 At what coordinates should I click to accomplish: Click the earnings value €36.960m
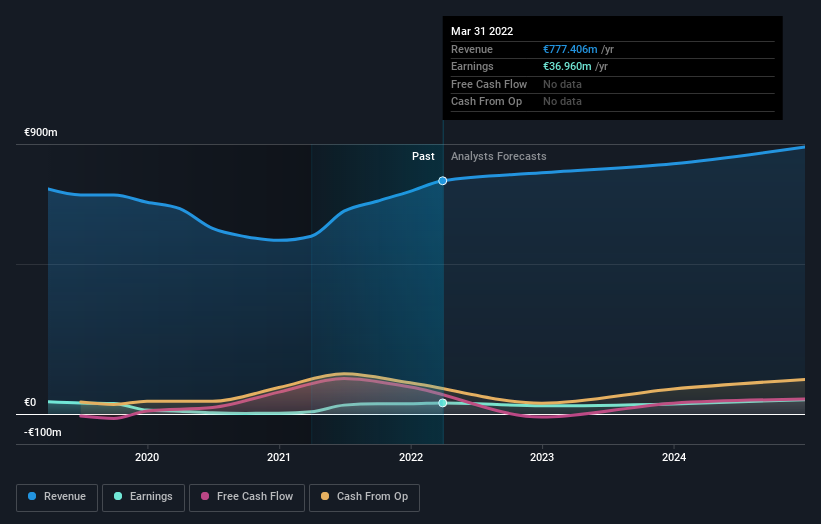(x=567, y=66)
